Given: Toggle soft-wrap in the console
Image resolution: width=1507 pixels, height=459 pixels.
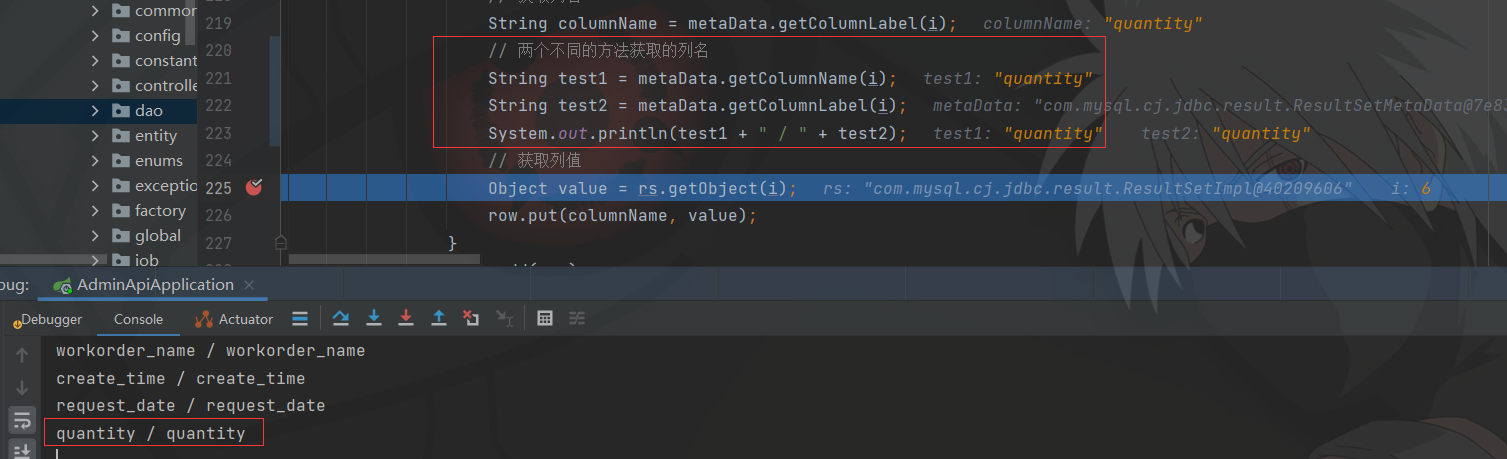Looking at the screenshot, I should (22, 420).
